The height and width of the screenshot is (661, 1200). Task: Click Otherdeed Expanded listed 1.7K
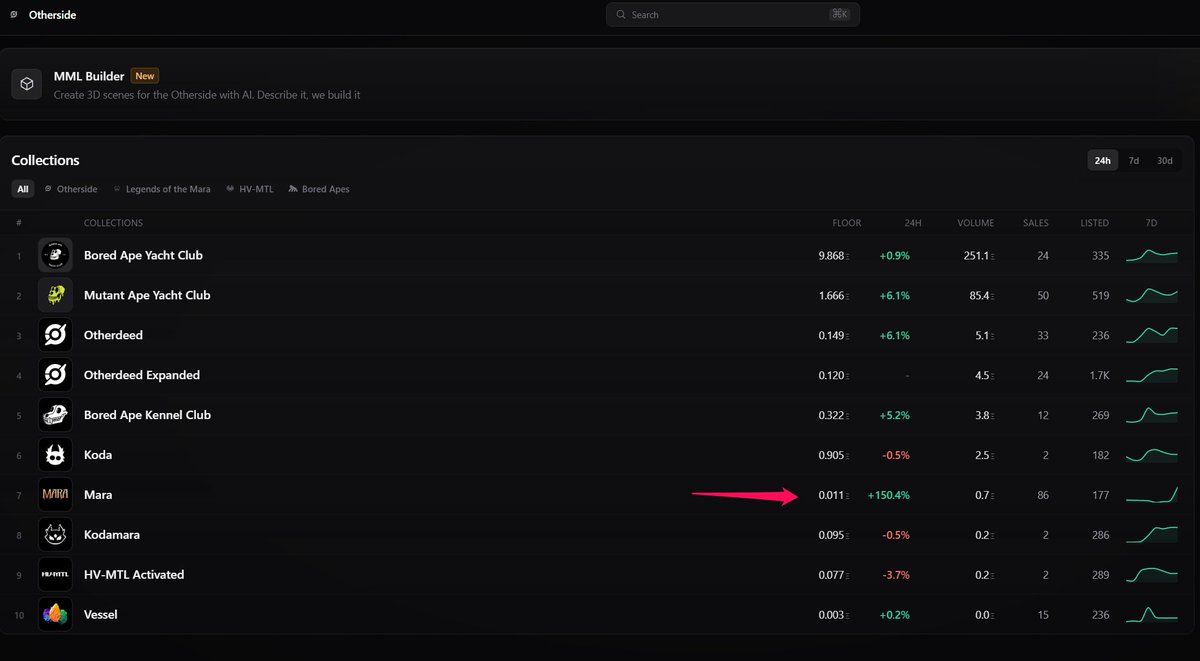1099,376
